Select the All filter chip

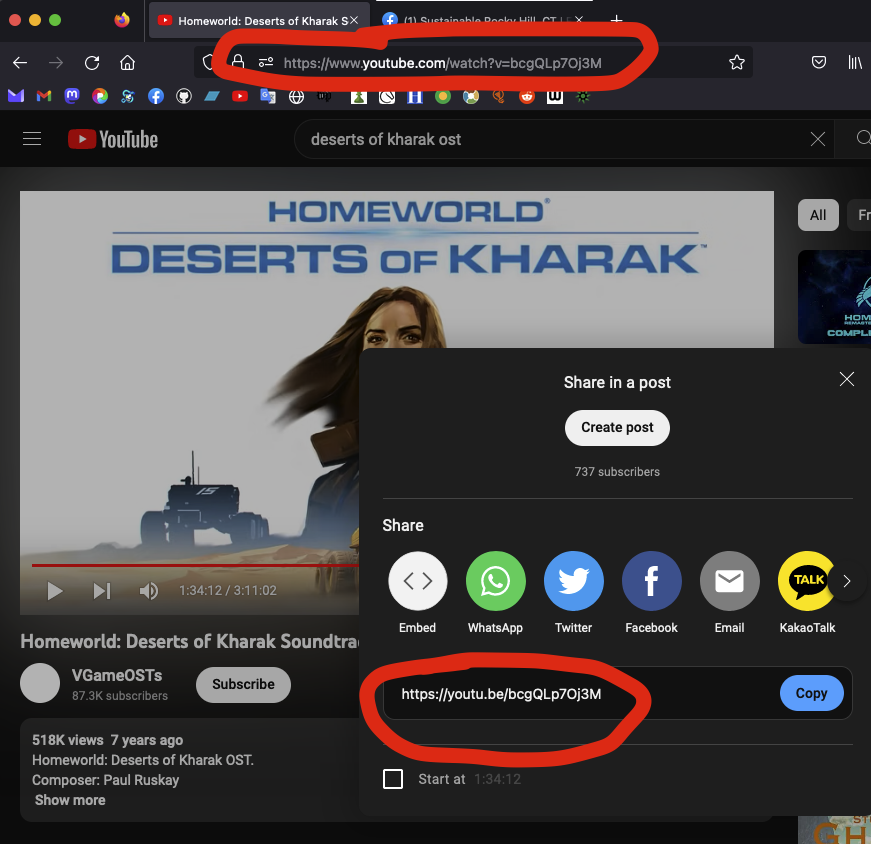click(x=818, y=215)
